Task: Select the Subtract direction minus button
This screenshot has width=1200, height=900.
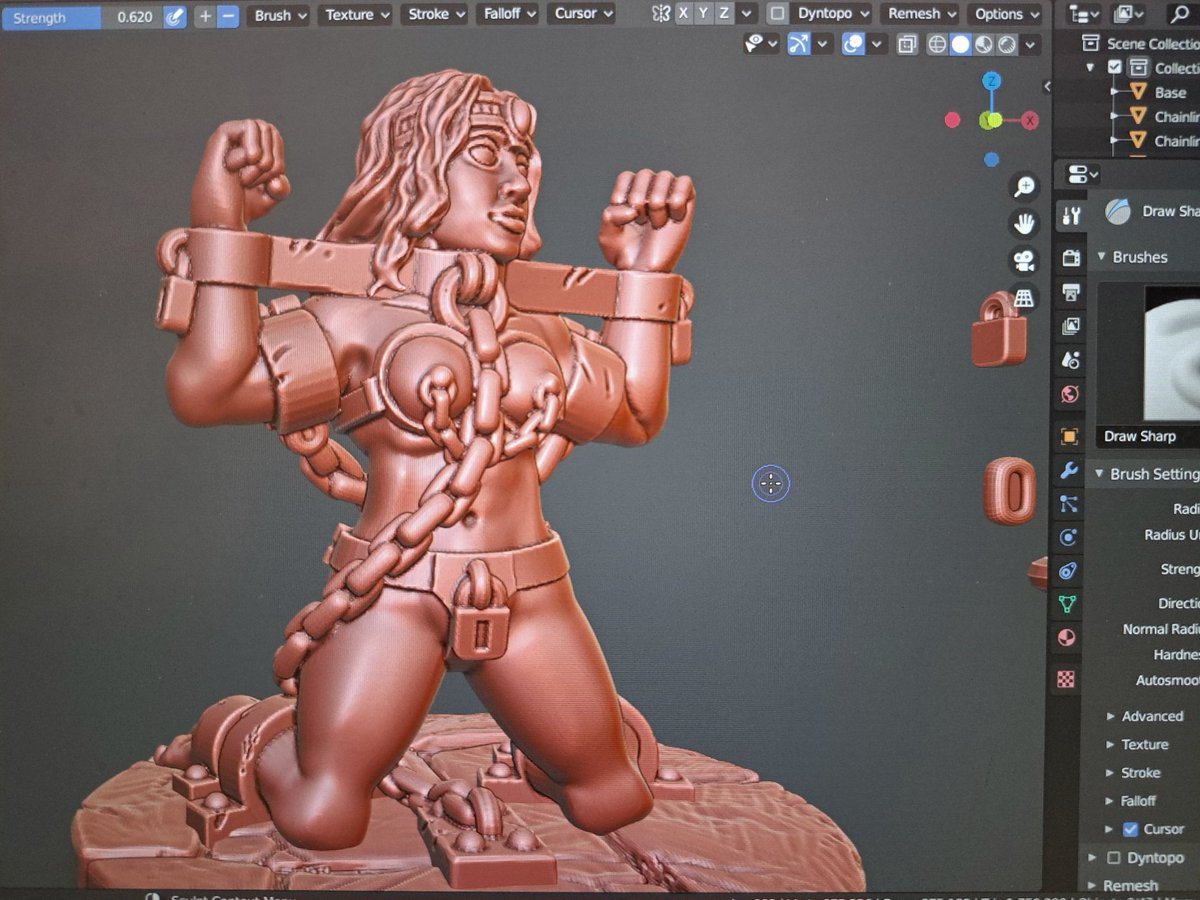Action: pyautogui.click(x=228, y=16)
